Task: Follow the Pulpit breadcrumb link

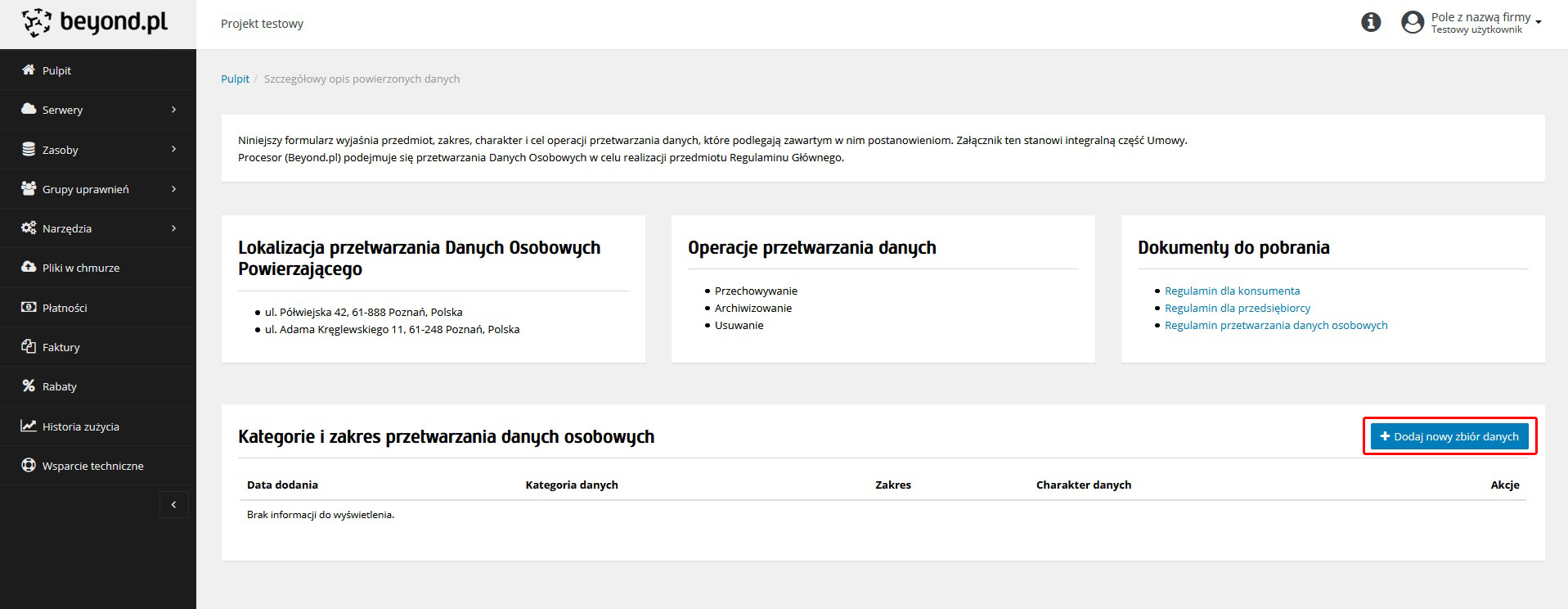Action: (235, 79)
